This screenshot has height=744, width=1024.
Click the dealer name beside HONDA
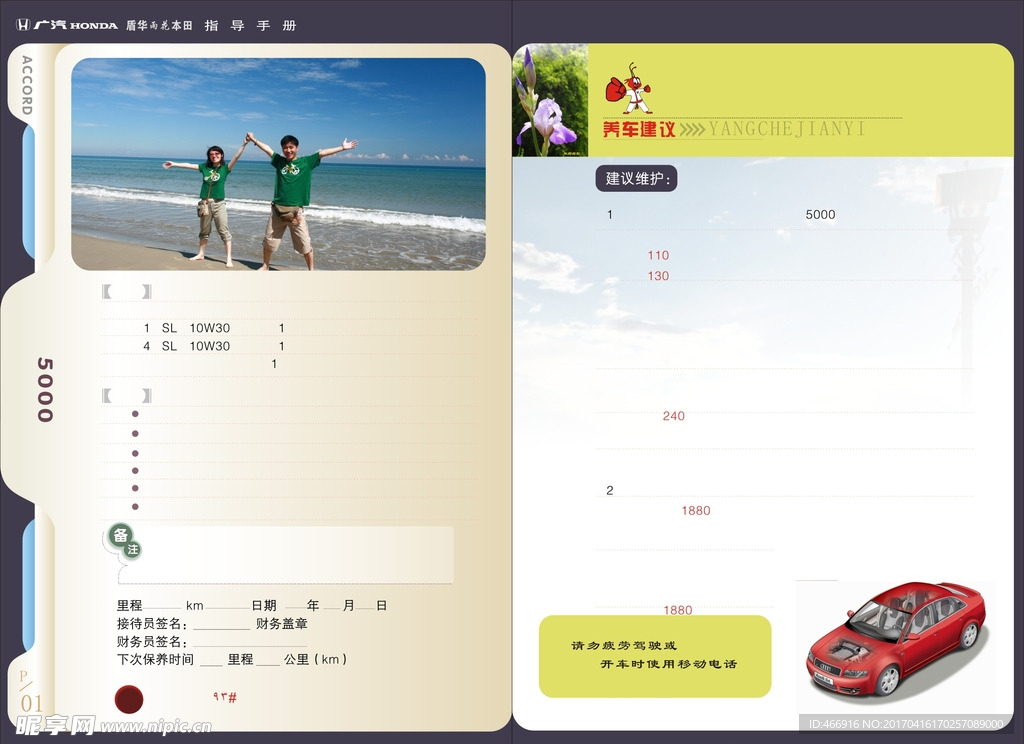pyautogui.click(x=159, y=25)
